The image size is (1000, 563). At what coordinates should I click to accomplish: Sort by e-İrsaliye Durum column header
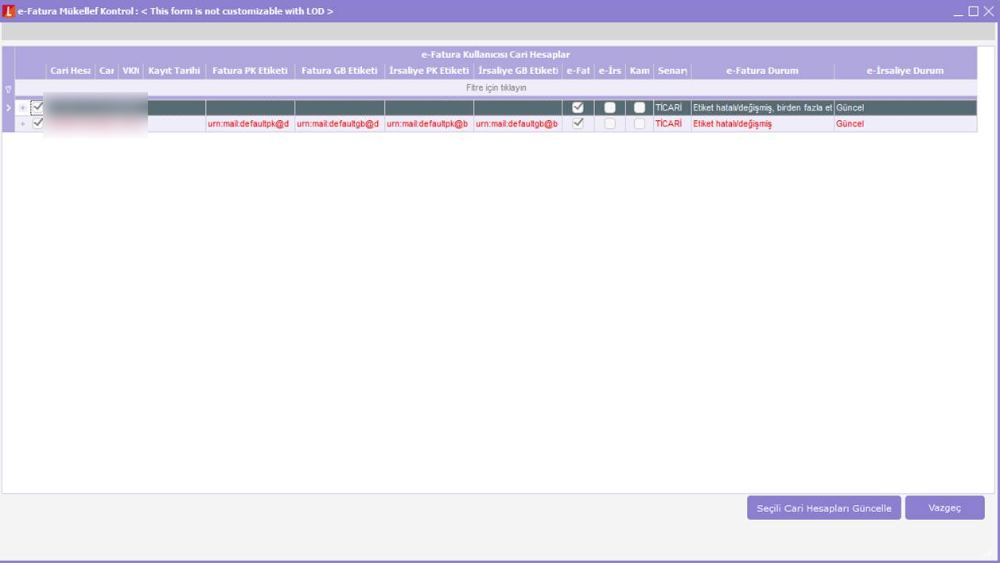point(905,71)
